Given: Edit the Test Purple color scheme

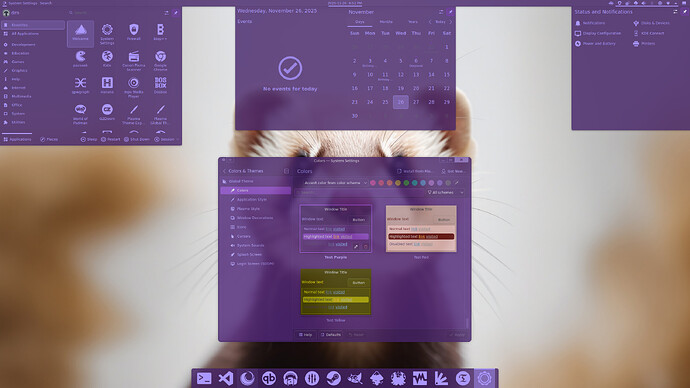Looking at the screenshot, I should (x=356, y=247).
